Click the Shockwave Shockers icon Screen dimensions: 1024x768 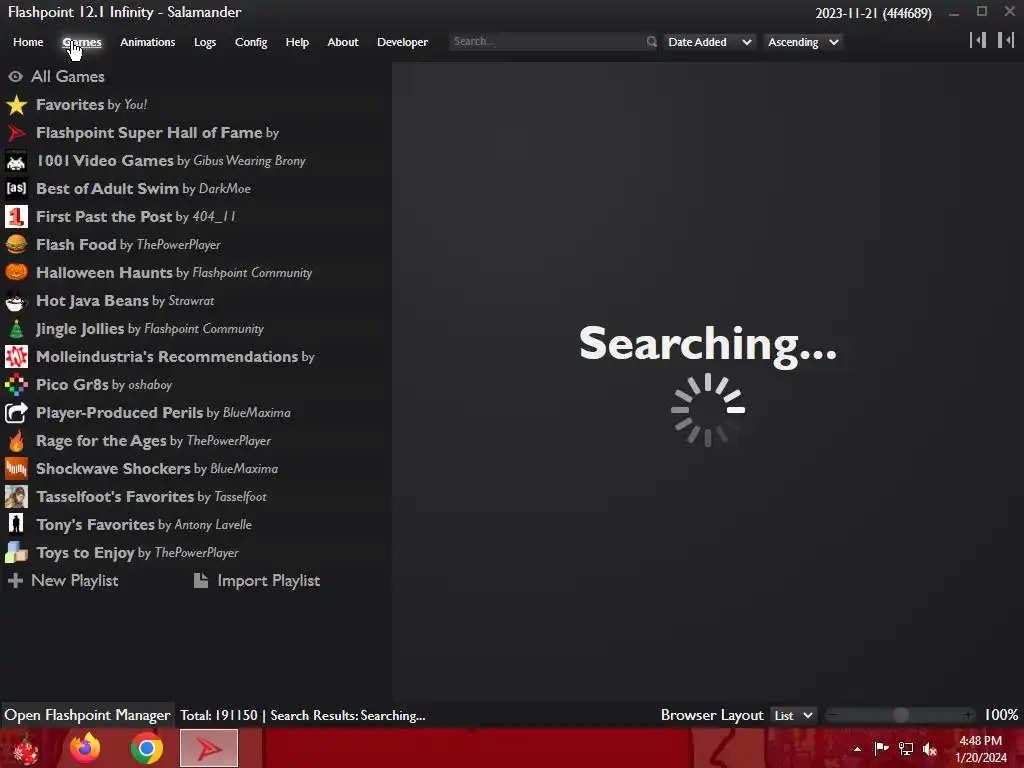tap(16, 469)
